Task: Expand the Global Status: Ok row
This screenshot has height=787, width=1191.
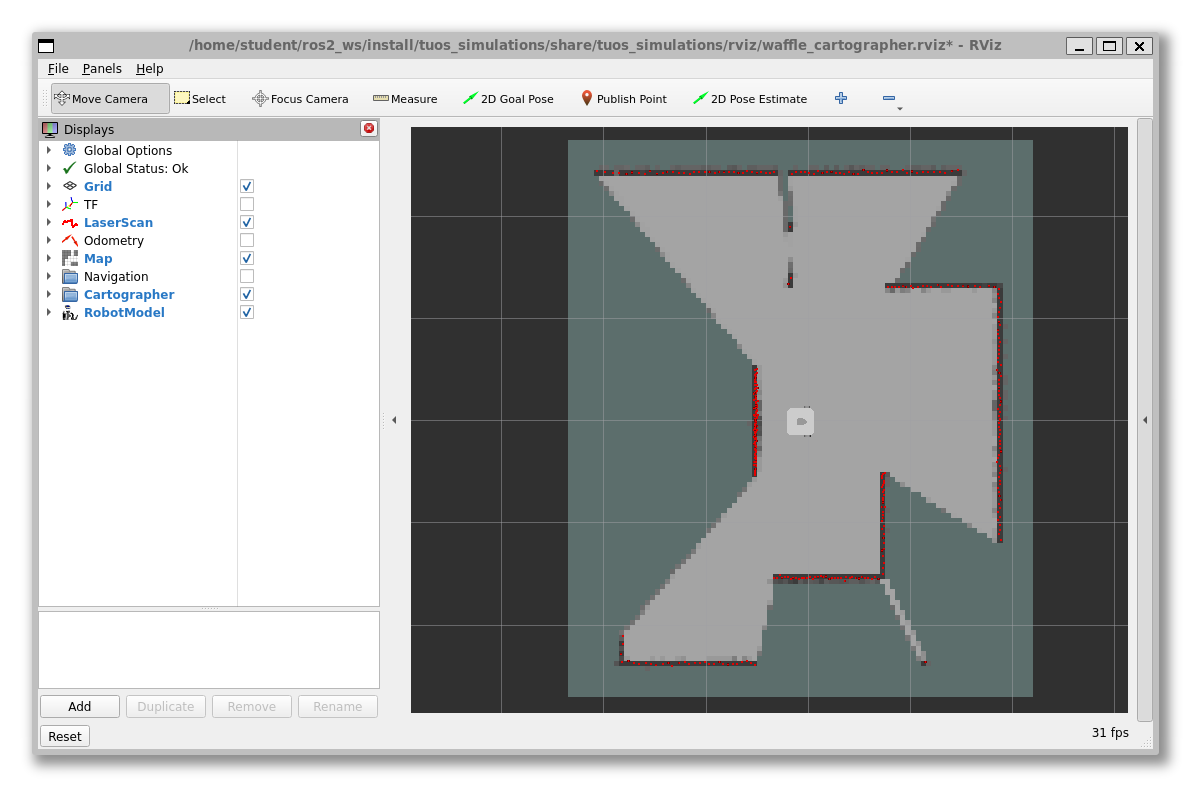Action: tap(49, 168)
